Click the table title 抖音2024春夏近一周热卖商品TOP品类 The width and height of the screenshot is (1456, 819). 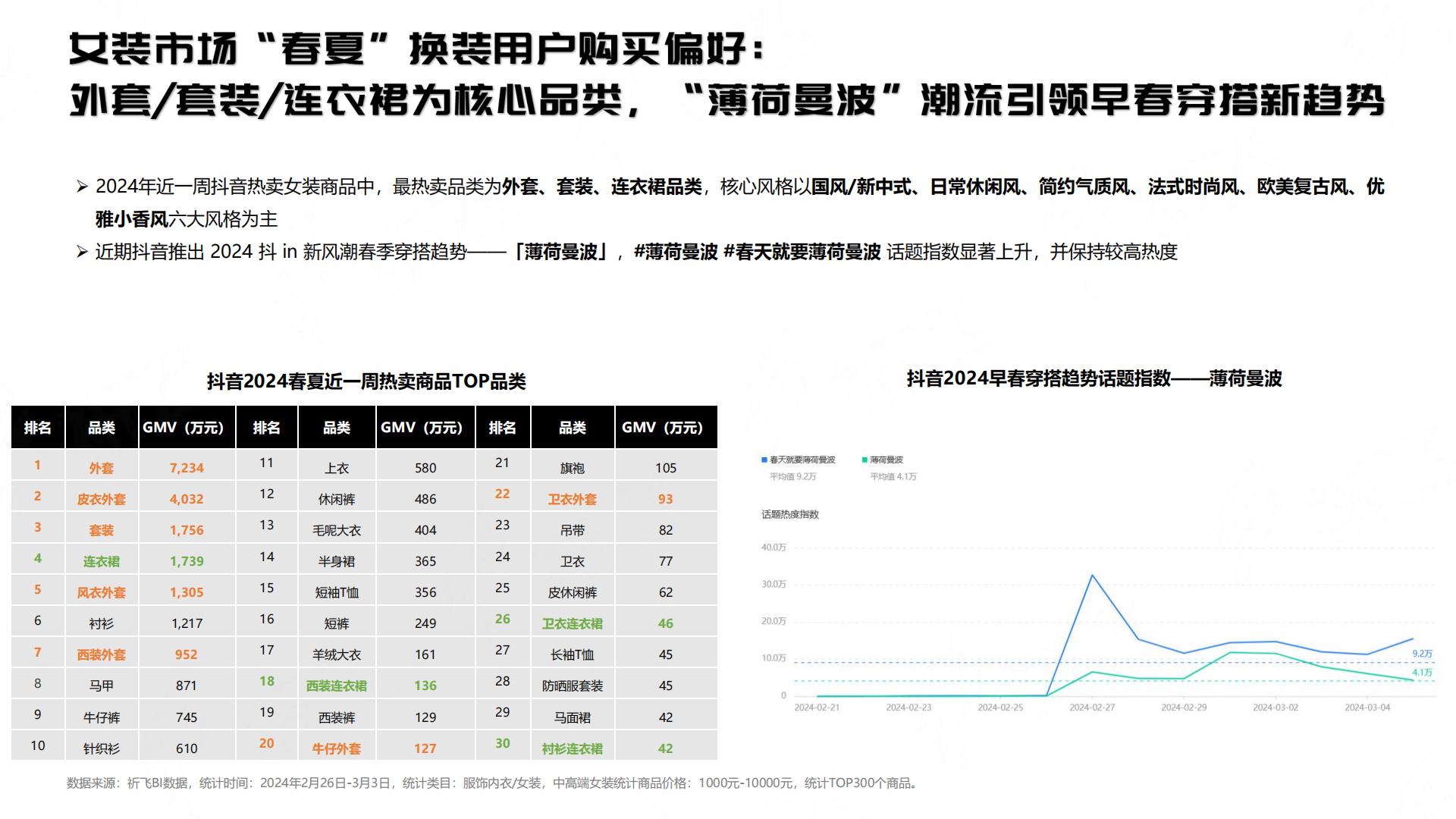366,381
